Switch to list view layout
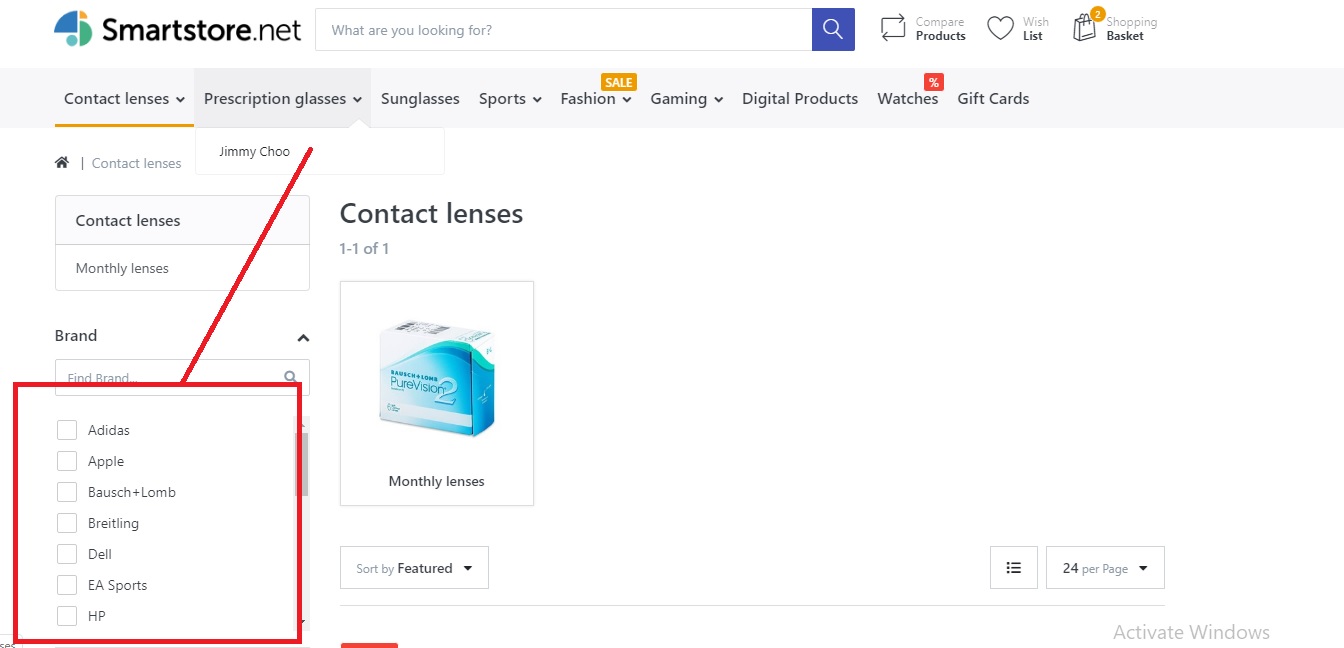The height and width of the screenshot is (648, 1344). pyautogui.click(x=1013, y=567)
